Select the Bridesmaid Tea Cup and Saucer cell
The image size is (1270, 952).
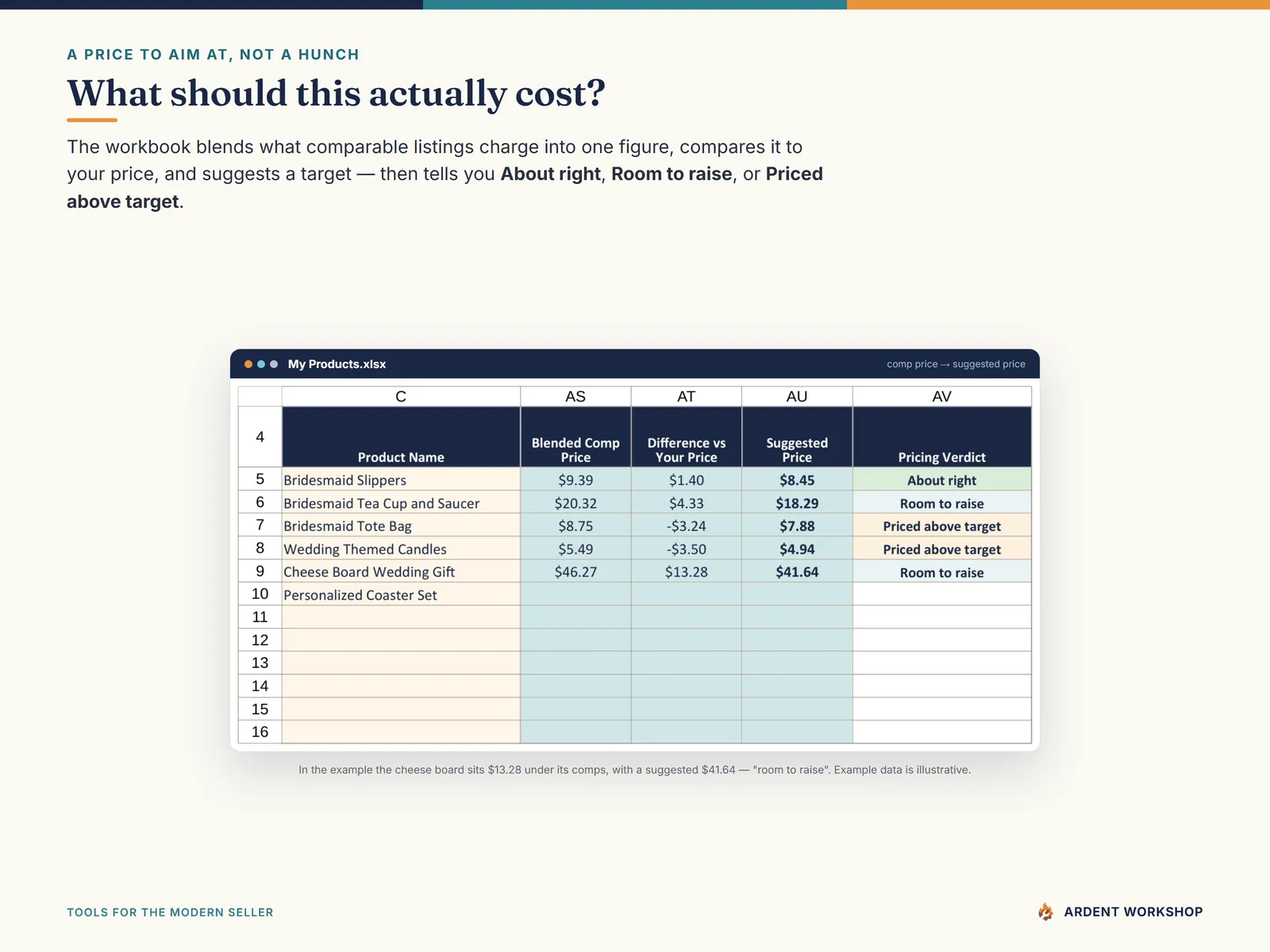click(401, 502)
